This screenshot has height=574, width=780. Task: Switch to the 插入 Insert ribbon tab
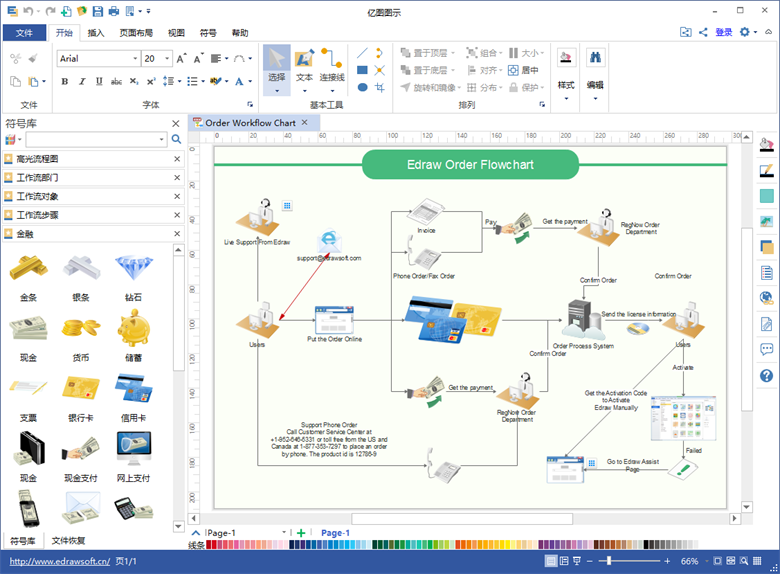96,33
